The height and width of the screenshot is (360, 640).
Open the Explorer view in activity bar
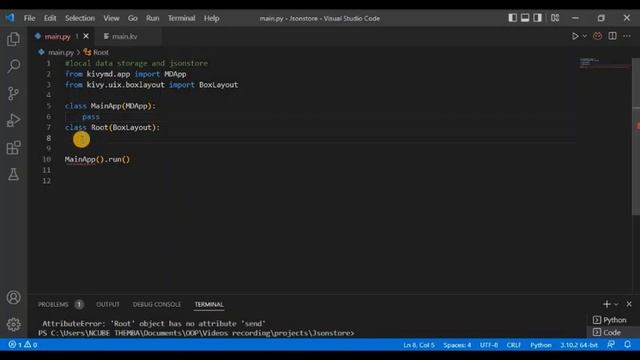coord(13,39)
